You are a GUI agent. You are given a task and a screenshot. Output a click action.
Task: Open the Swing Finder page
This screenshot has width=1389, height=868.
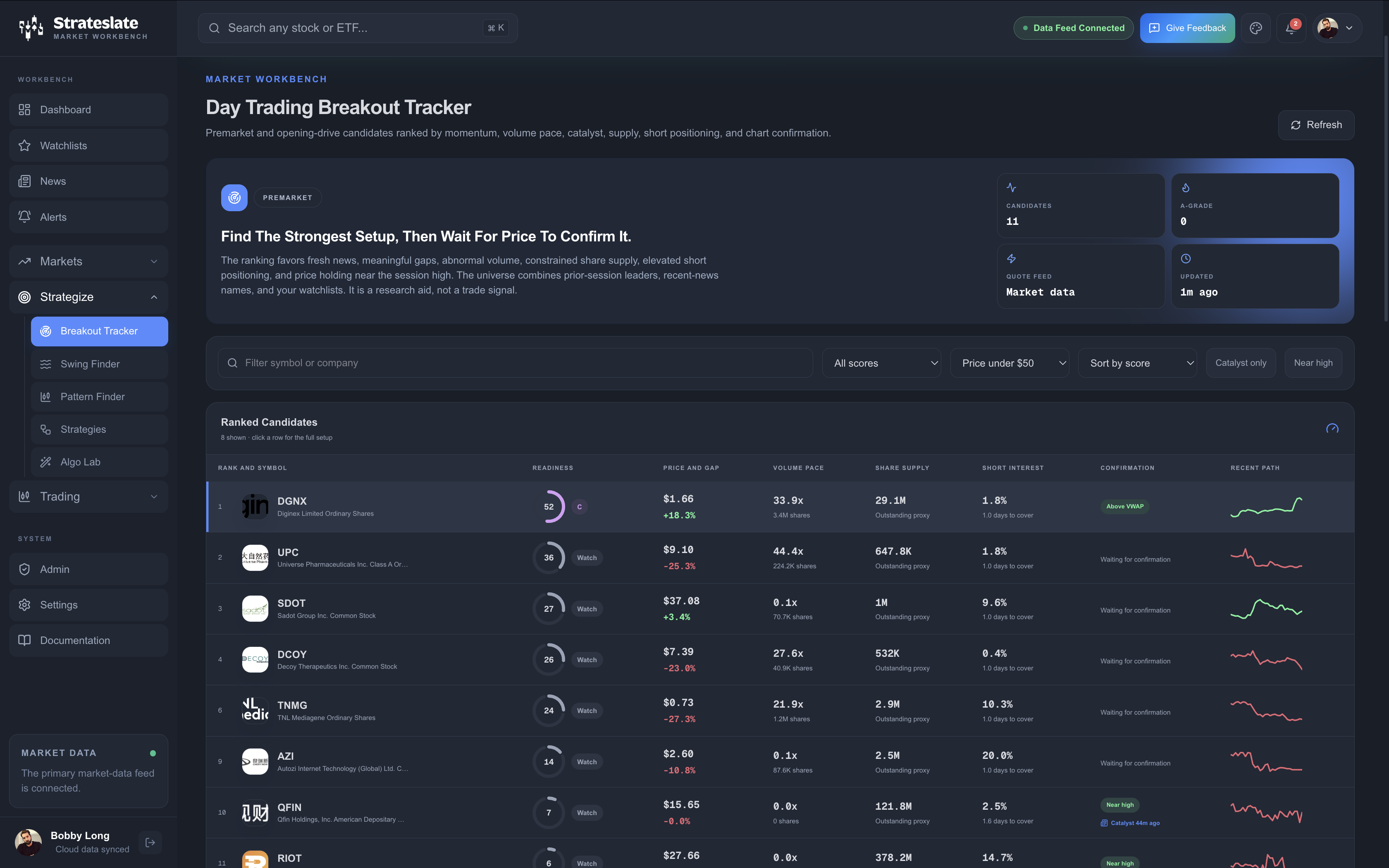click(x=99, y=364)
